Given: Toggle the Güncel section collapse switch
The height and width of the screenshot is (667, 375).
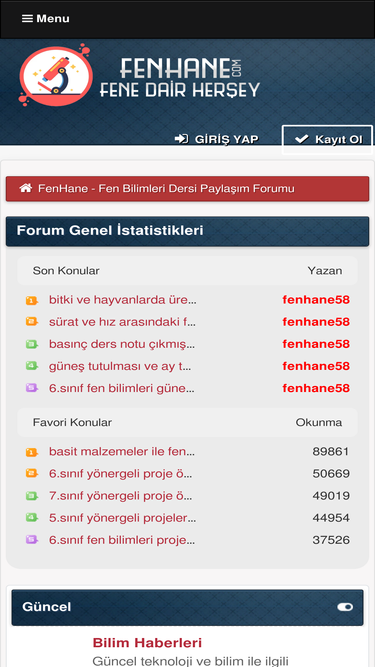Looking at the screenshot, I should [345, 607].
